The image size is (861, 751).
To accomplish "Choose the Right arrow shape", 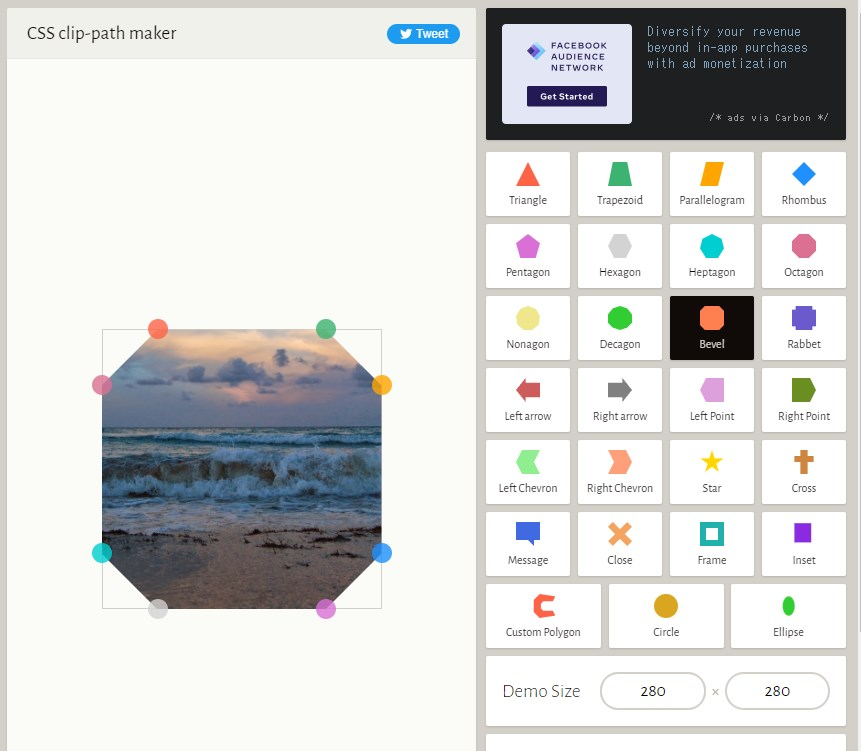I will pos(619,400).
